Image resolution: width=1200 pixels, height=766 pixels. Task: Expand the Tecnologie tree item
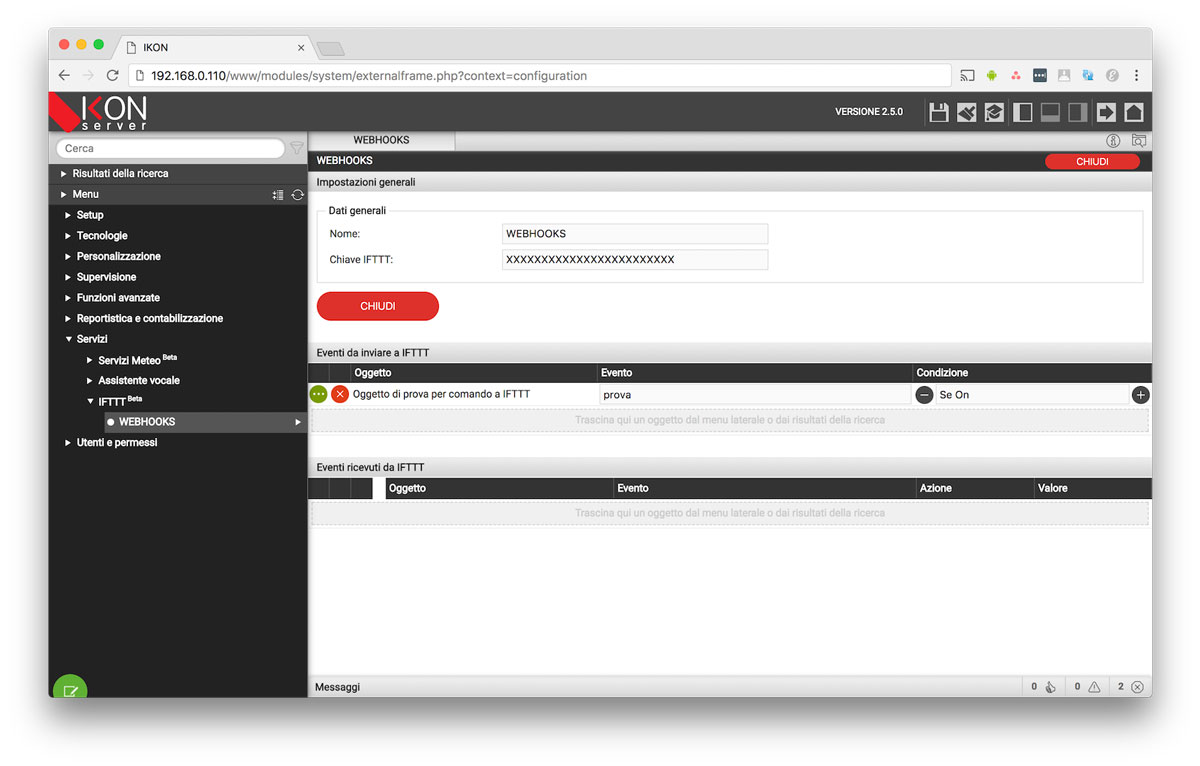[68, 236]
